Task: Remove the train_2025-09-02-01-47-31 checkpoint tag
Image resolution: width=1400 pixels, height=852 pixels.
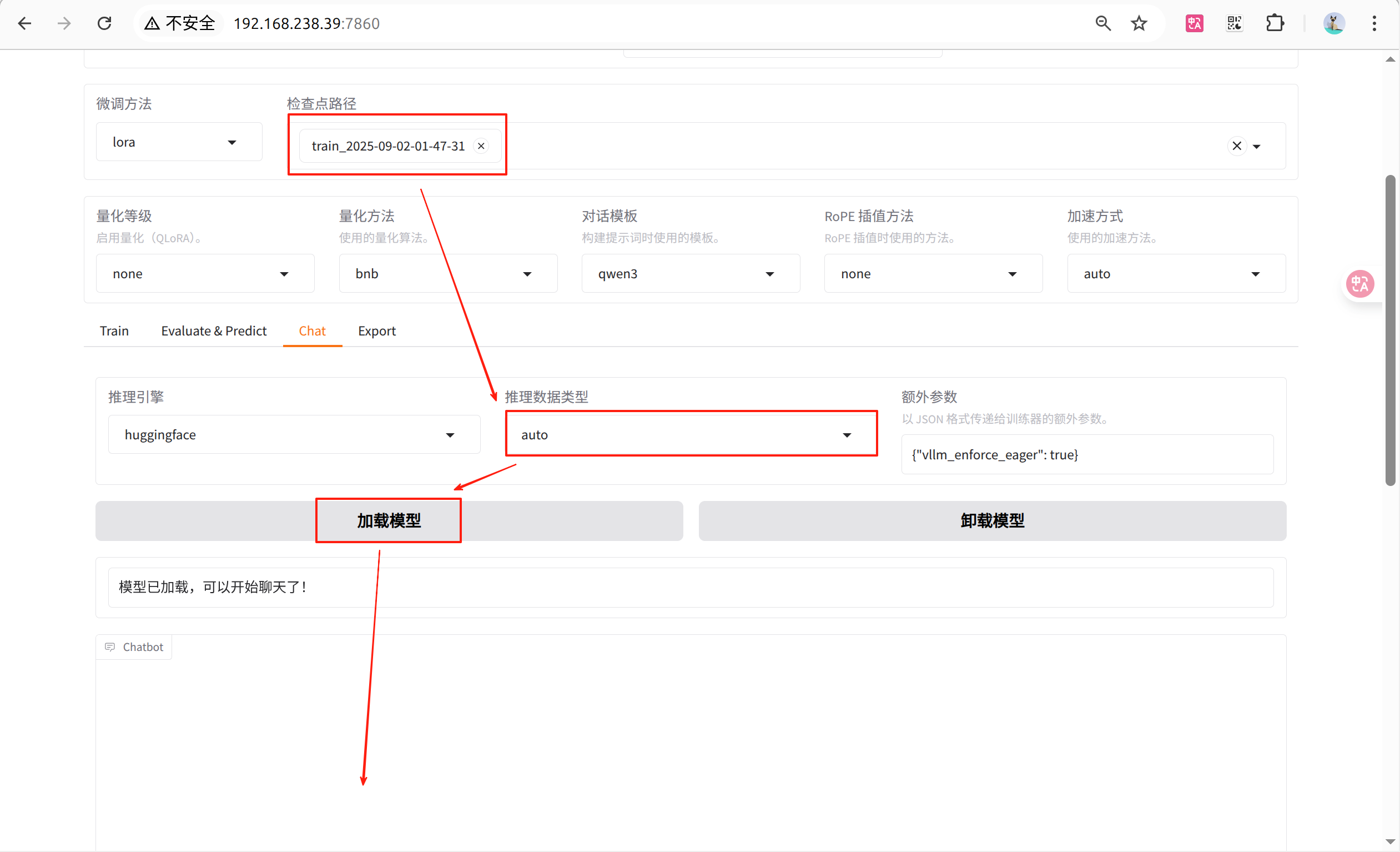Action: pyautogui.click(x=481, y=146)
